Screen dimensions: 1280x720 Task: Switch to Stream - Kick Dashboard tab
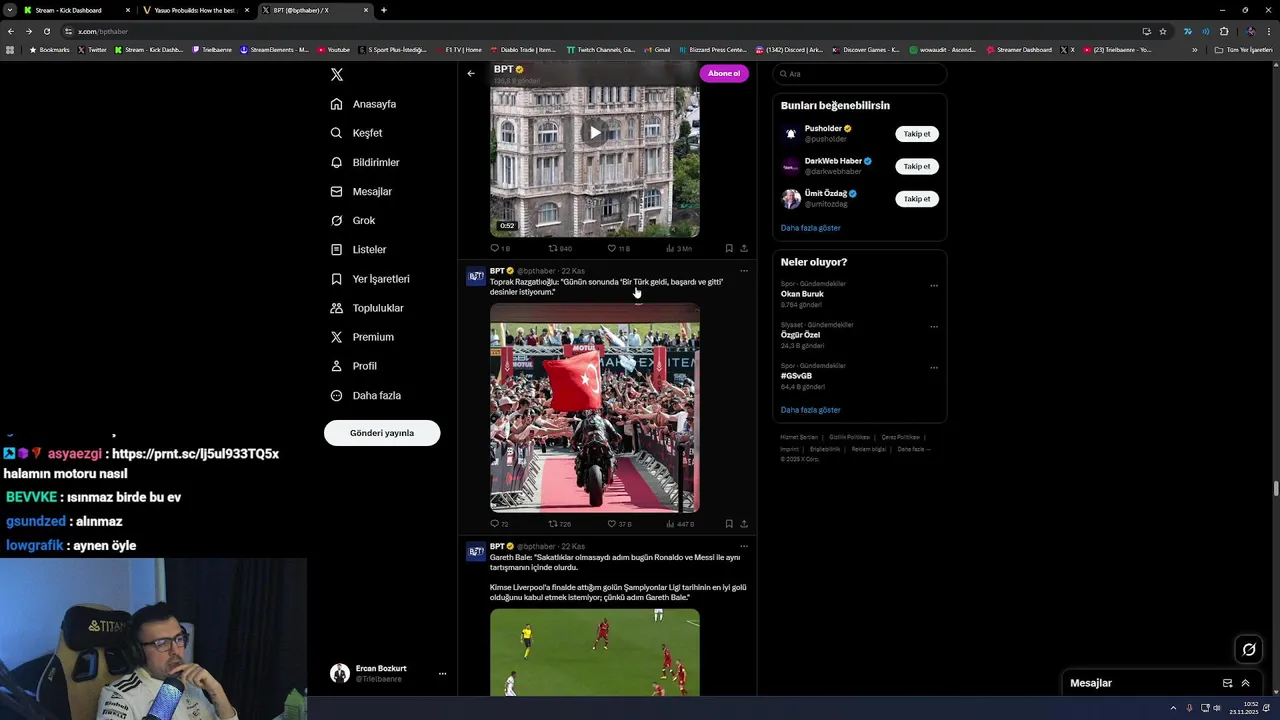click(76, 10)
